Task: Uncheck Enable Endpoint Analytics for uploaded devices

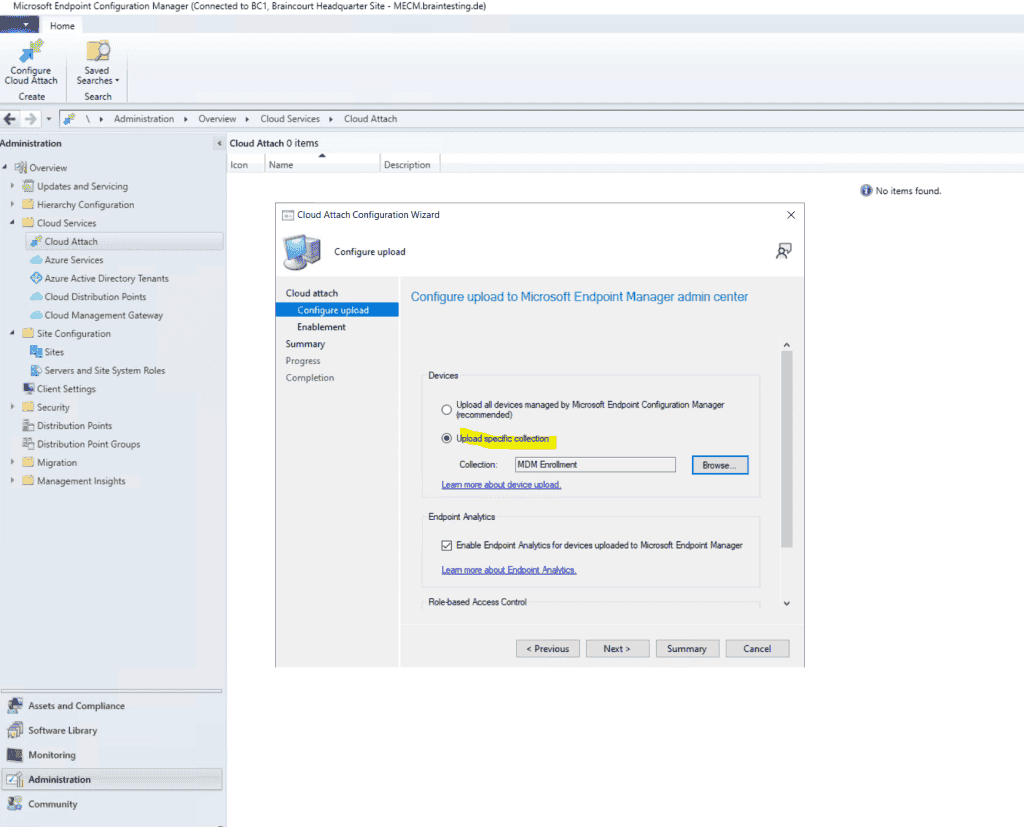Action: pyautogui.click(x=445, y=544)
